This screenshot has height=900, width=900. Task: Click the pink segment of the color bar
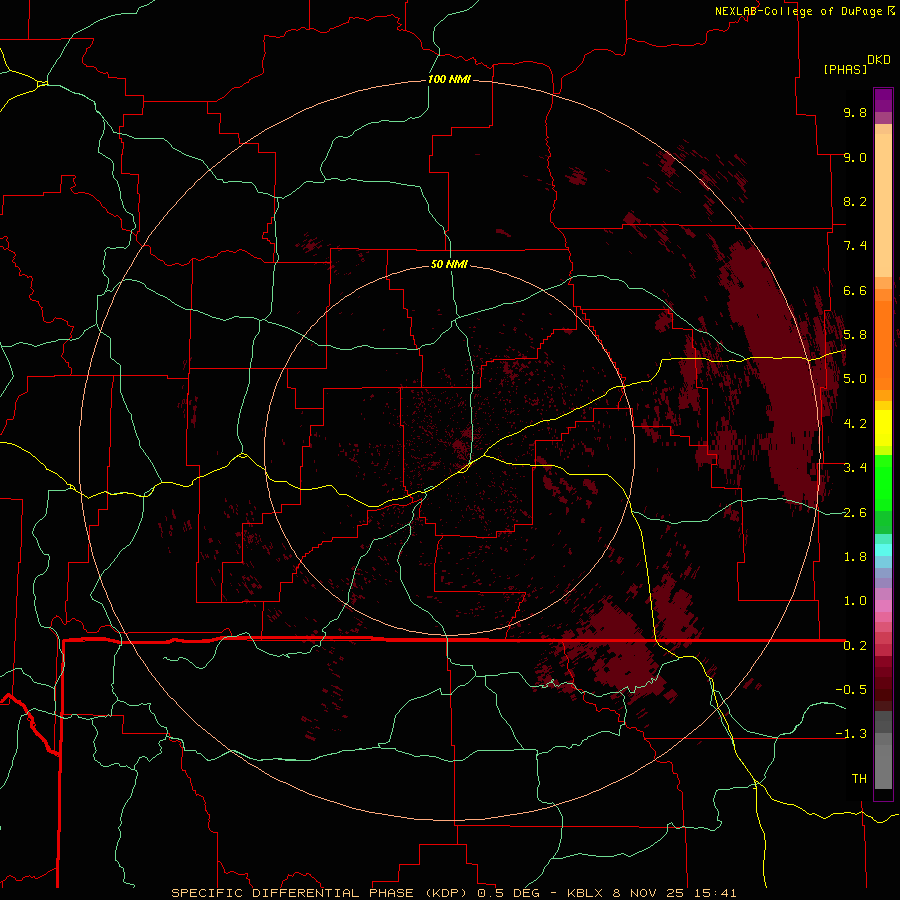coord(883,606)
